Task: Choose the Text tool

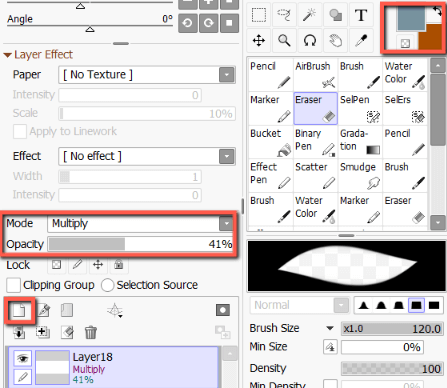Action: coord(361,15)
